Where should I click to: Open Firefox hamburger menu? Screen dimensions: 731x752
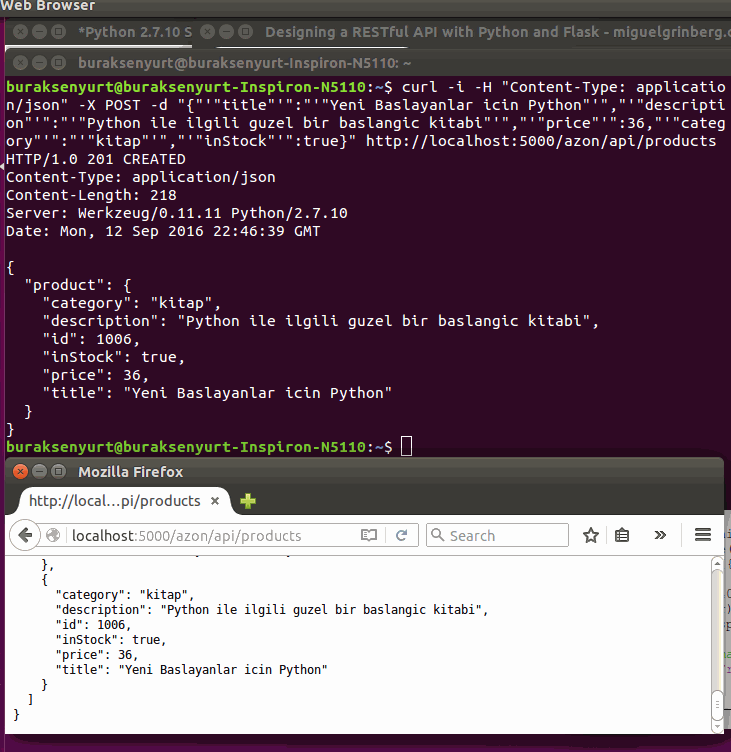pos(703,534)
